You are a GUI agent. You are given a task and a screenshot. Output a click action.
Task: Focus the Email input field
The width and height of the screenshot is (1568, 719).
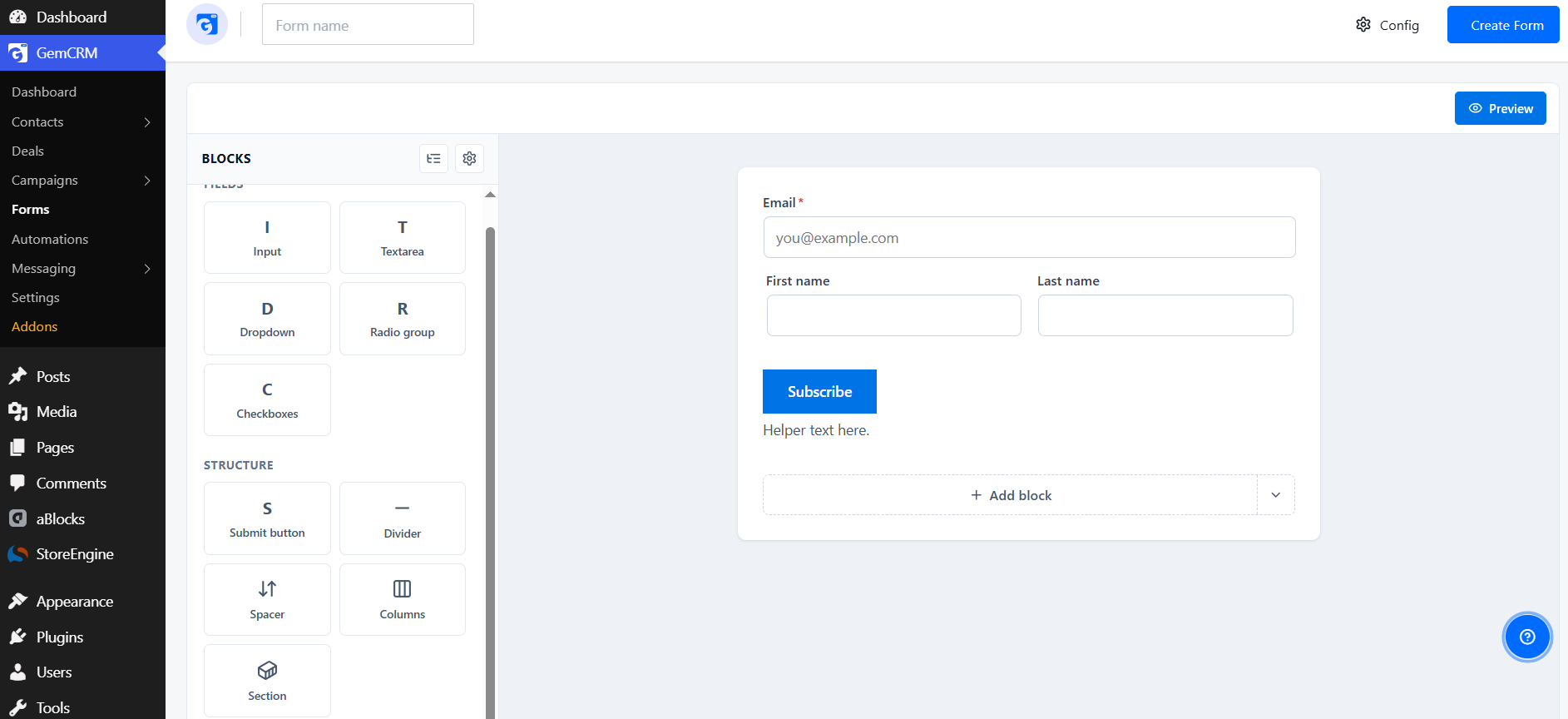1029,237
